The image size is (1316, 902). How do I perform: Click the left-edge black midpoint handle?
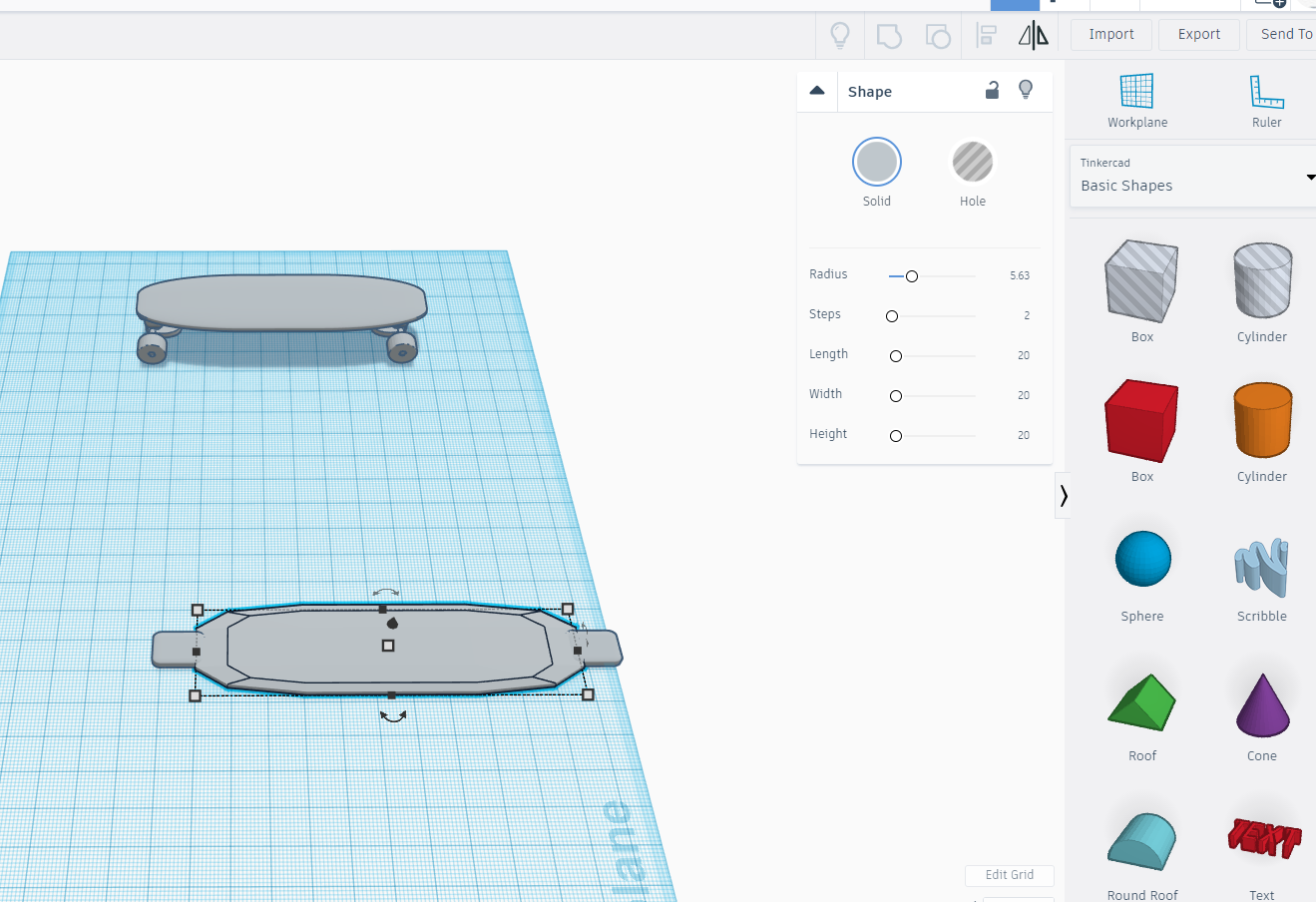tap(197, 652)
